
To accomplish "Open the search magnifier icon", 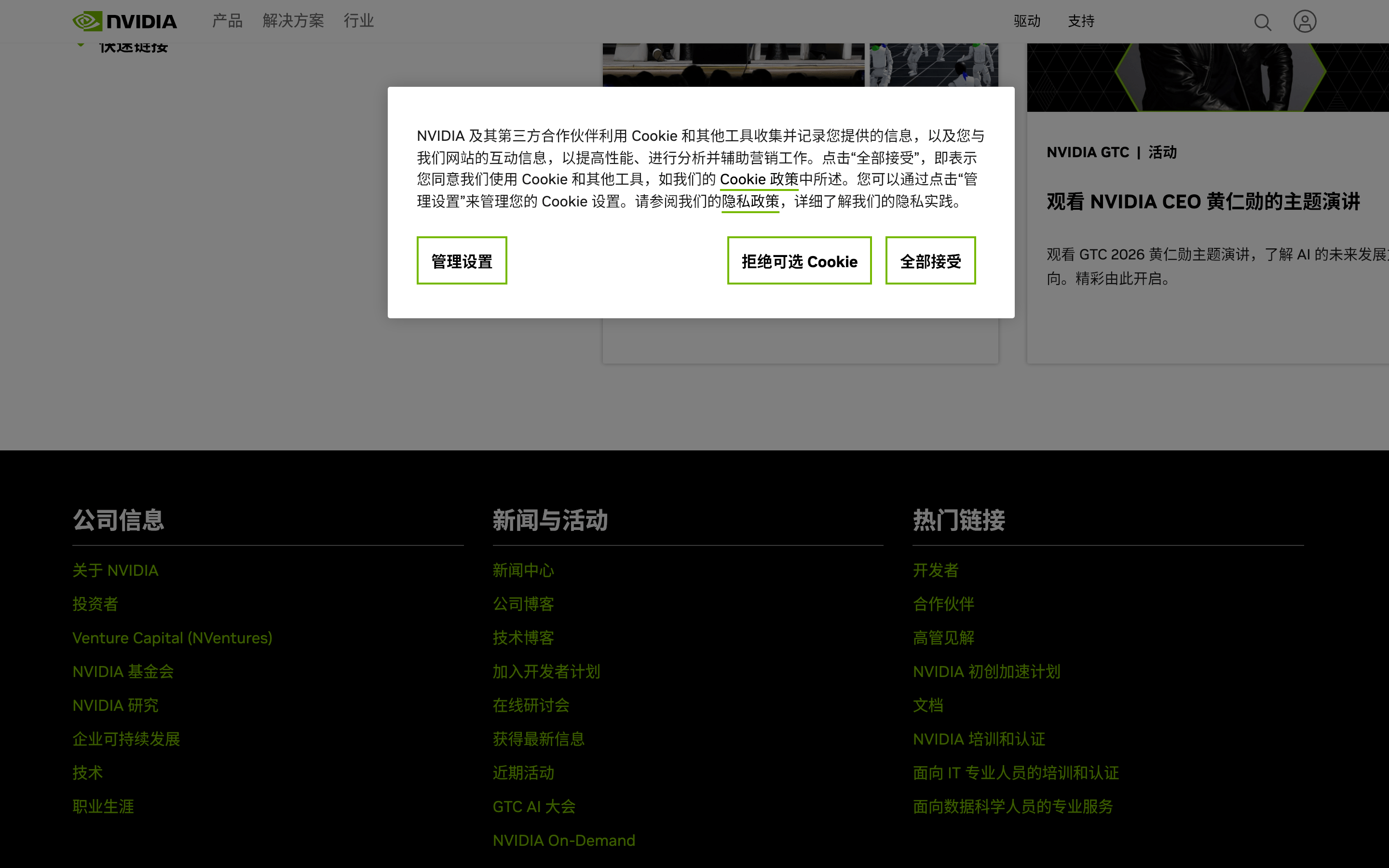I will (1262, 22).
